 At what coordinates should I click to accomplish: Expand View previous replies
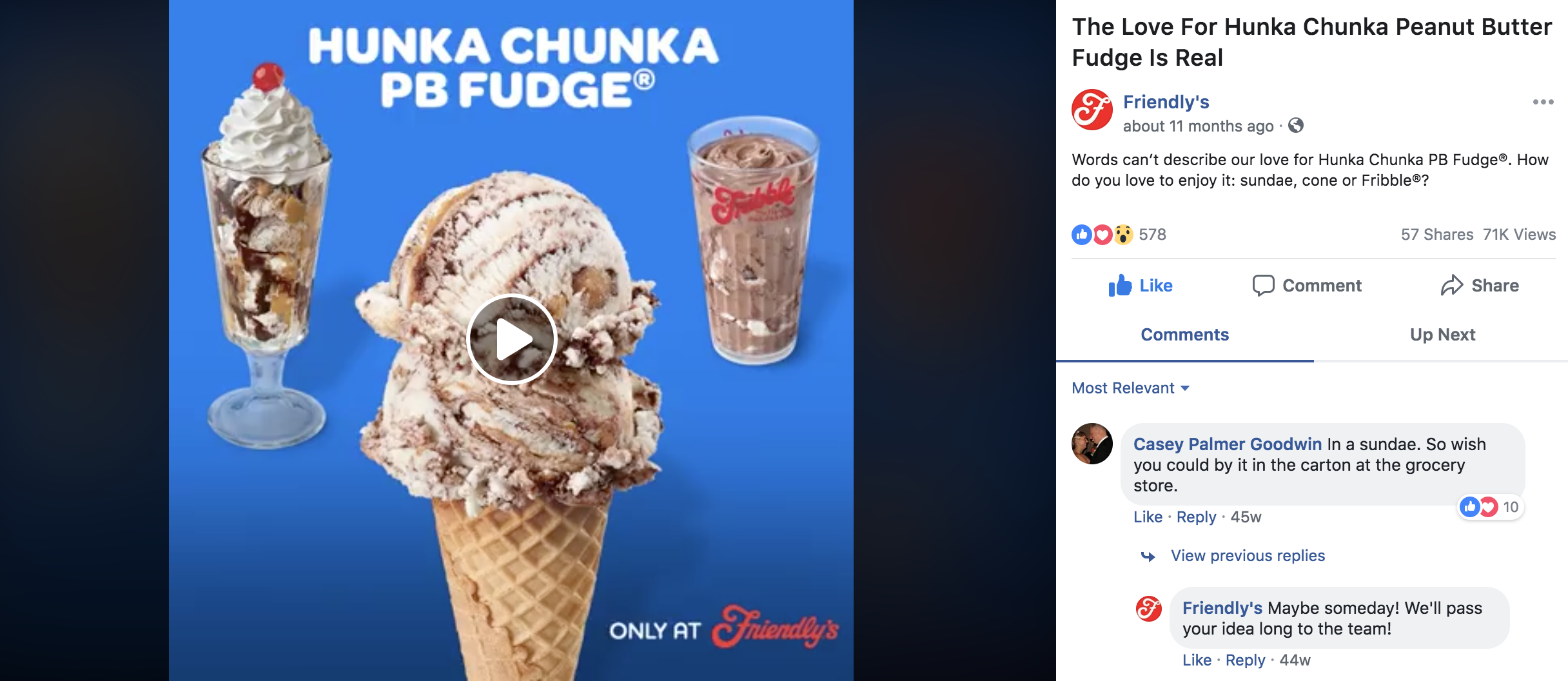point(1248,555)
